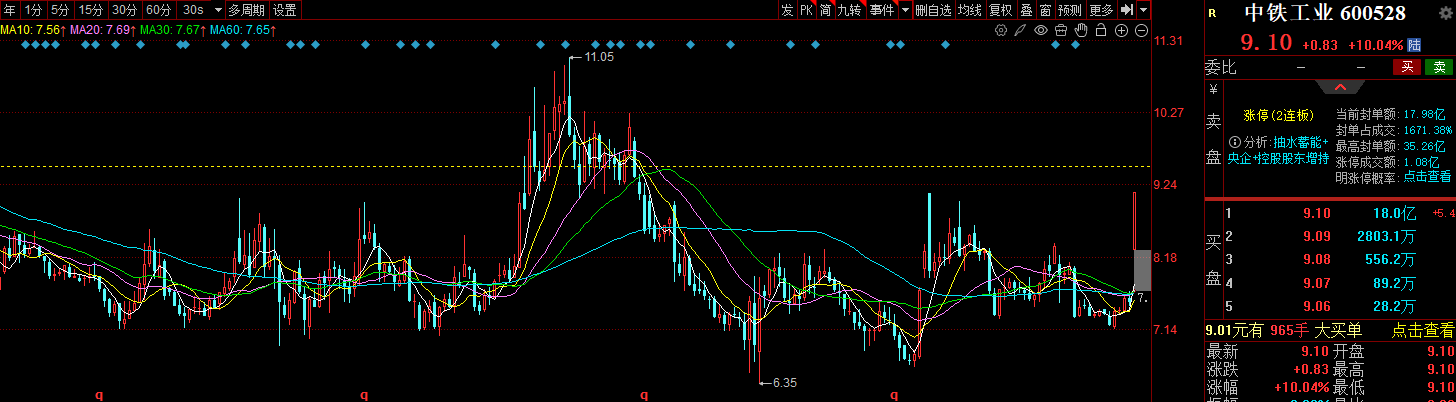
Task: Open the toolbox briefcase icon
Action: click(x=1061, y=30)
